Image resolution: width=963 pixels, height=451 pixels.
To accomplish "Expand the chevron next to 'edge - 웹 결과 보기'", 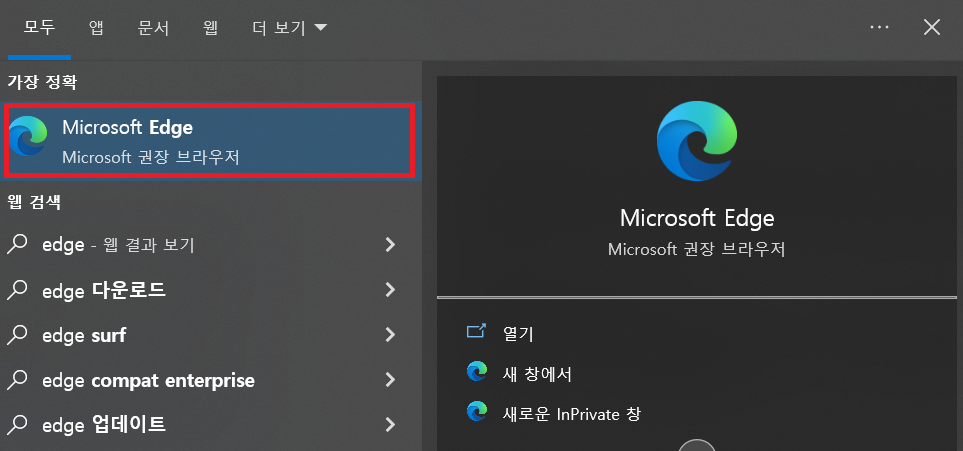I will pos(389,245).
